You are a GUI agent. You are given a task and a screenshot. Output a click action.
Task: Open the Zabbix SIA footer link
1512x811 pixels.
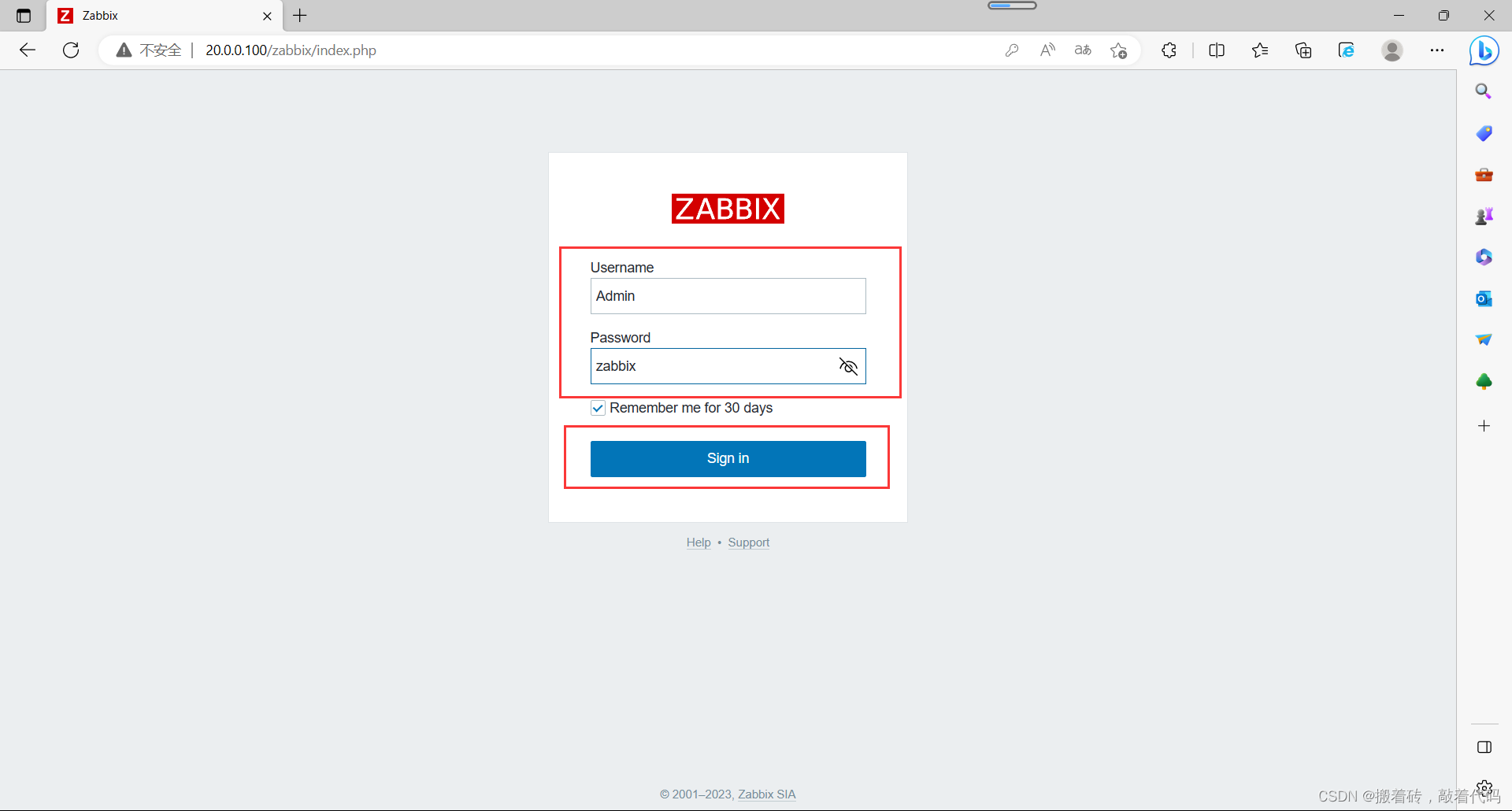[x=766, y=794]
